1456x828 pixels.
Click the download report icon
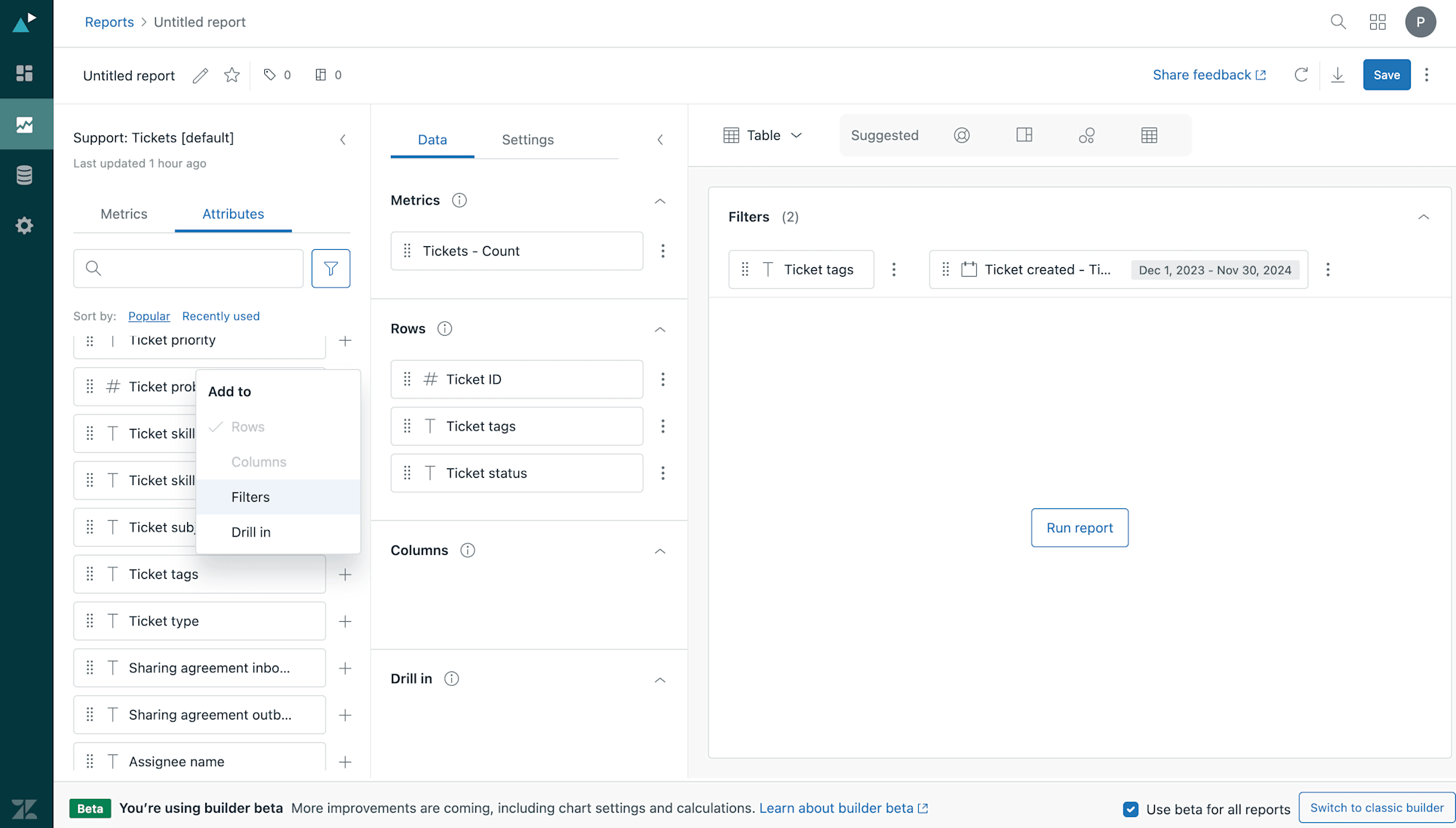(1338, 75)
